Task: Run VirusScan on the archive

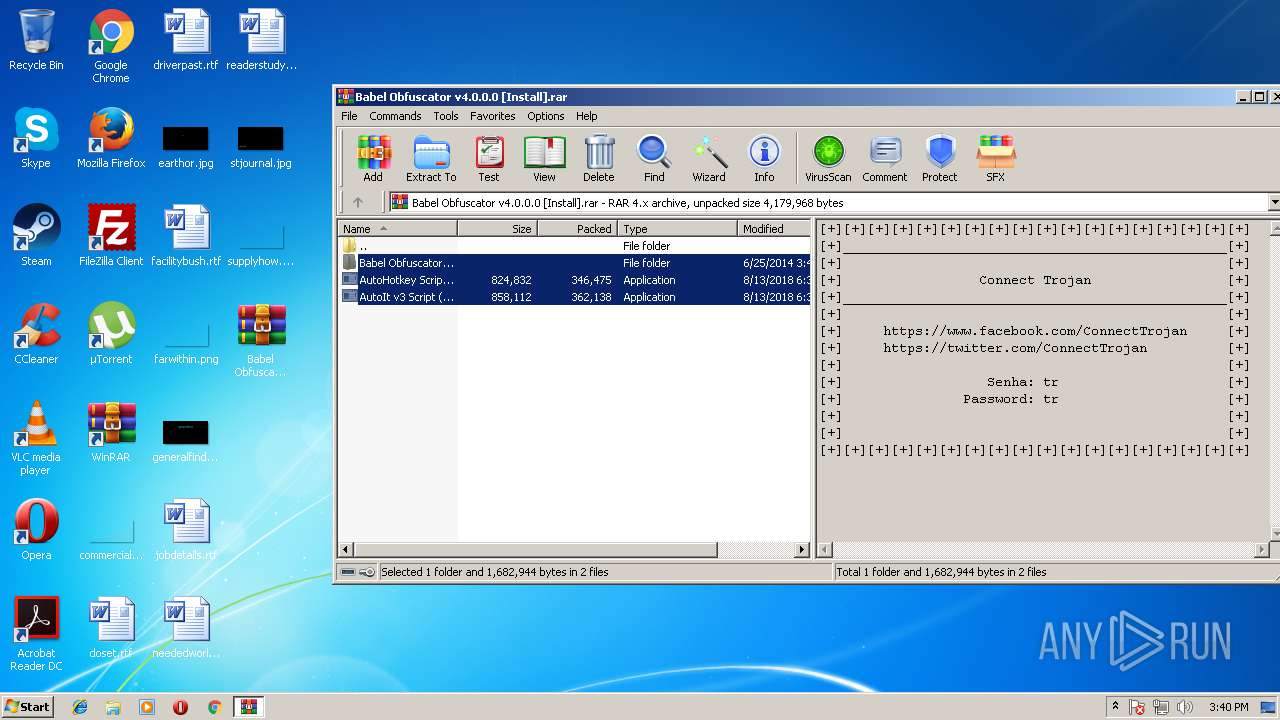Action: click(x=828, y=159)
